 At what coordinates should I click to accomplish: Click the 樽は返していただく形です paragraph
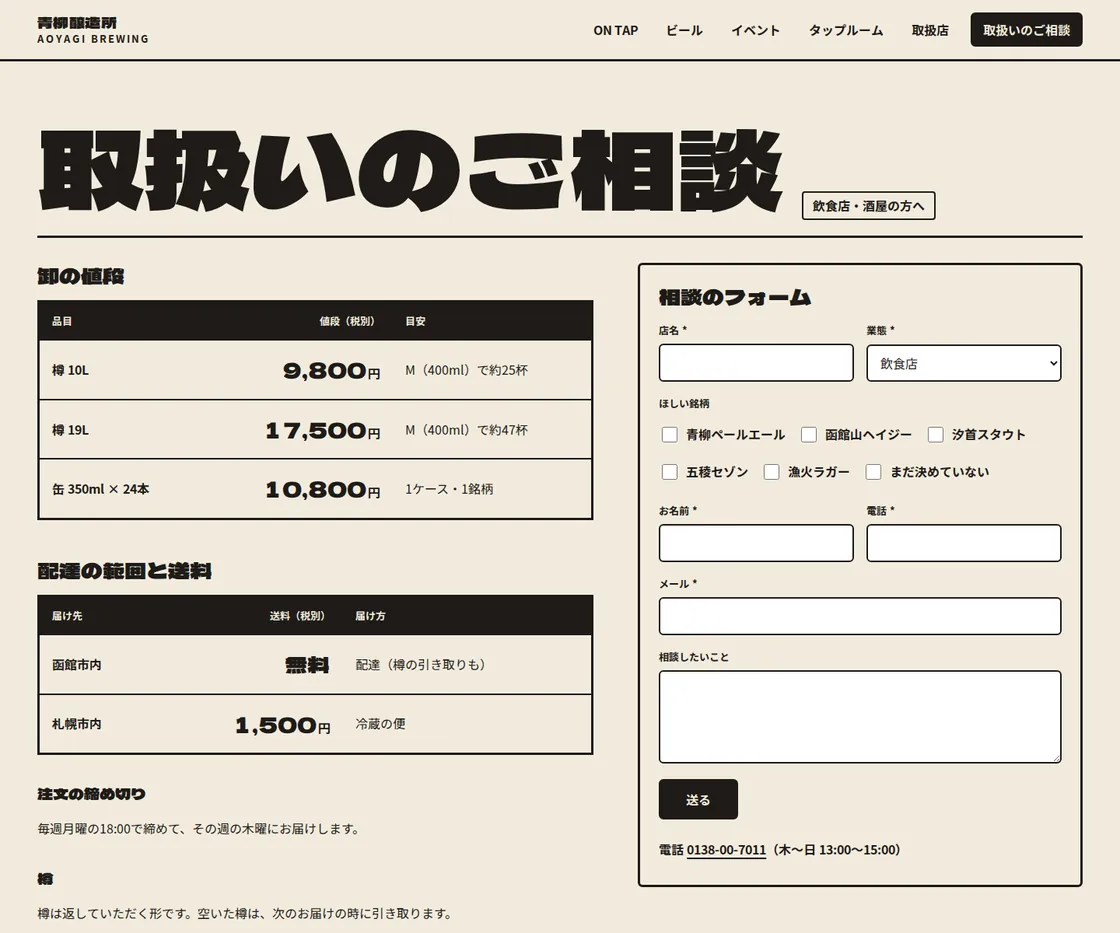point(244,913)
